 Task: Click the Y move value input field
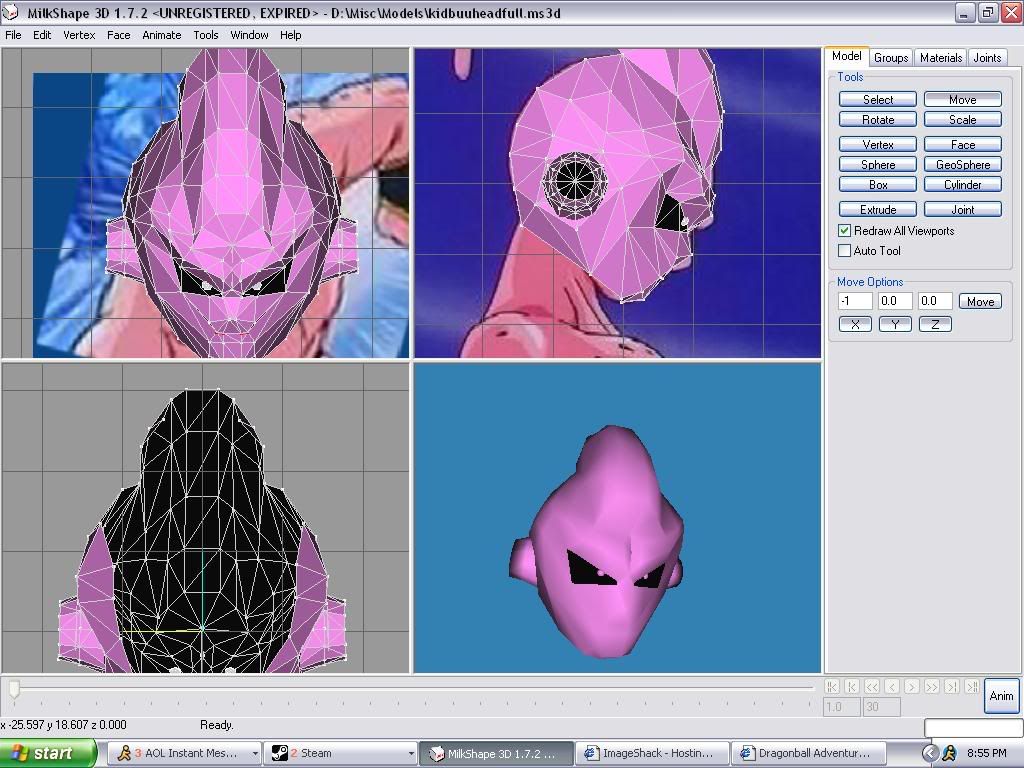(895, 301)
